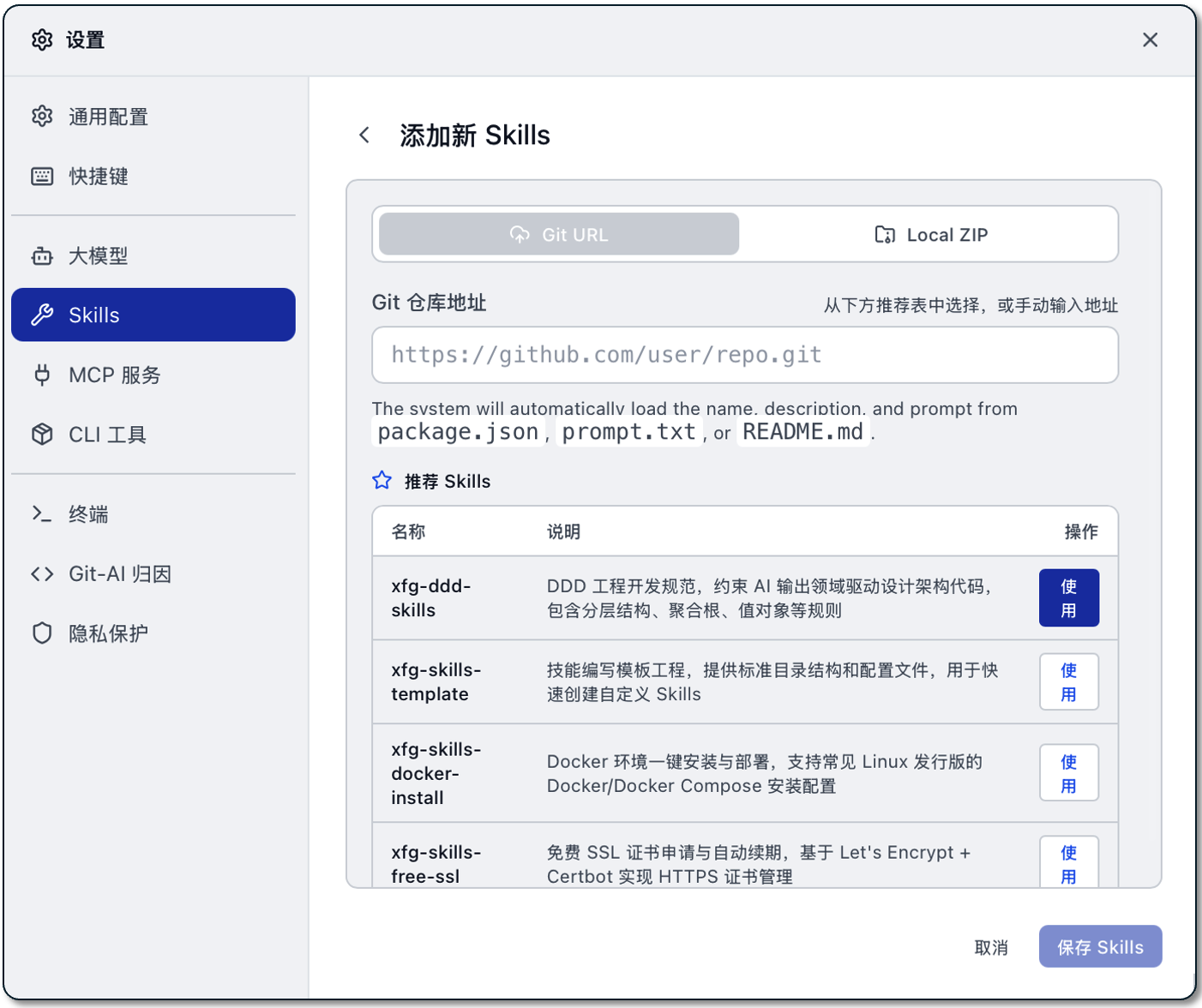Viewport: 1202px width, 1008px height.
Task: Open 通用配置 in the sidebar
Action: pos(153,117)
